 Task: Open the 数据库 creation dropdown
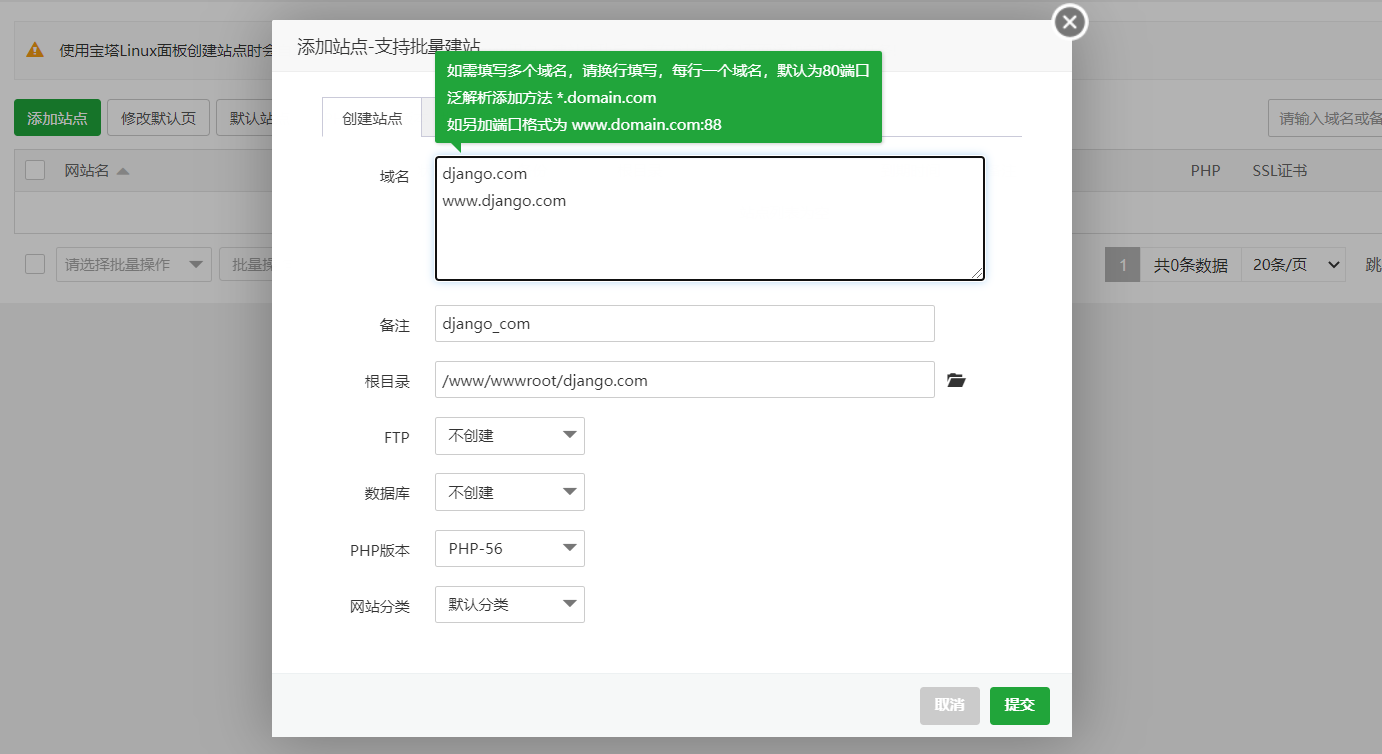509,492
